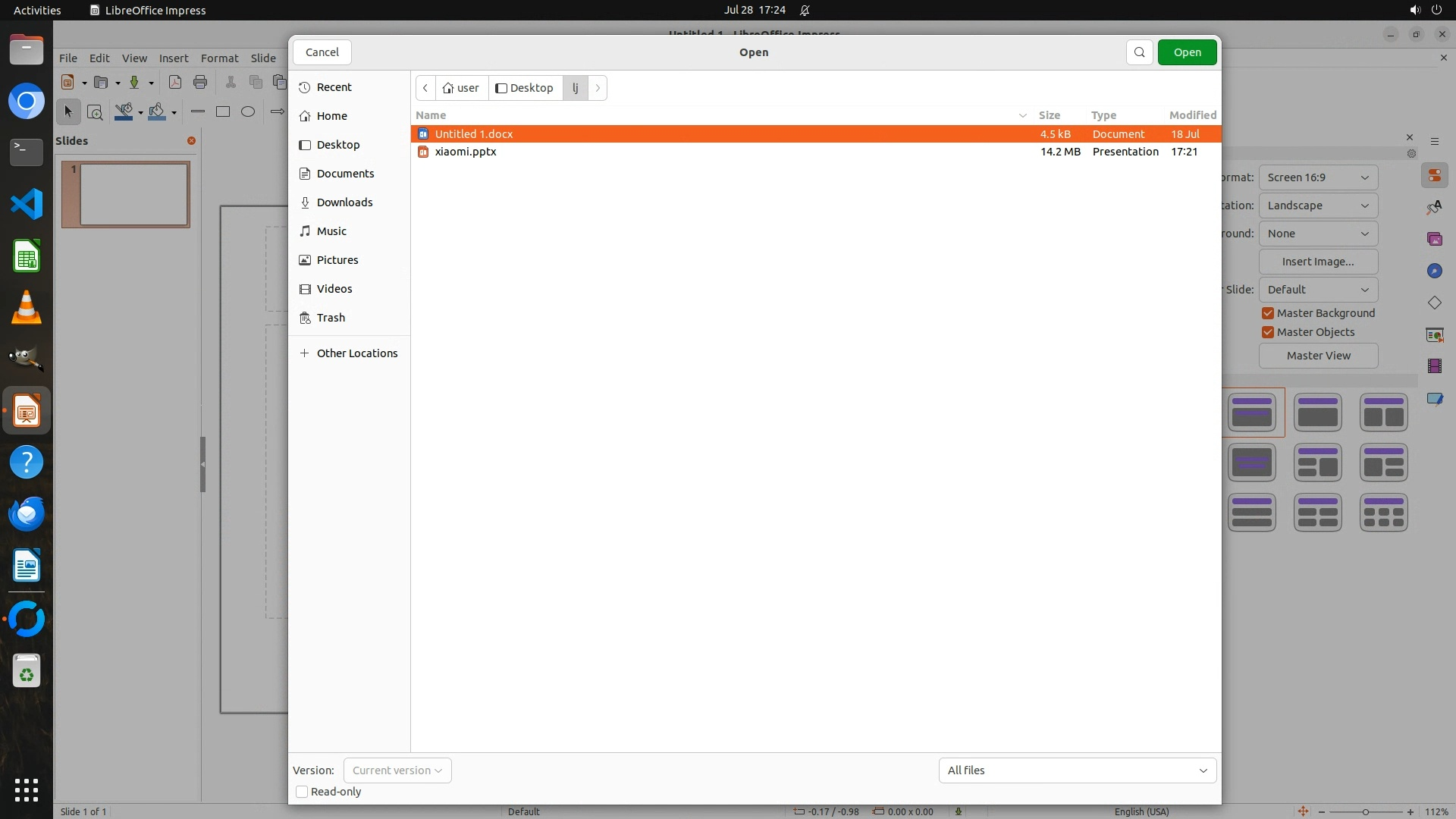Select the rectangle shape tool
Image resolution: width=1456 pixels, height=819 pixels.
[x=223, y=111]
